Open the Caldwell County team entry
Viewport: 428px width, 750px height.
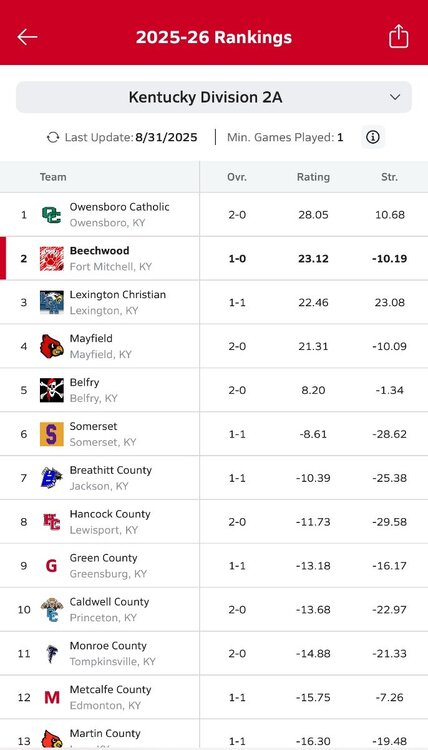[x=214, y=610]
